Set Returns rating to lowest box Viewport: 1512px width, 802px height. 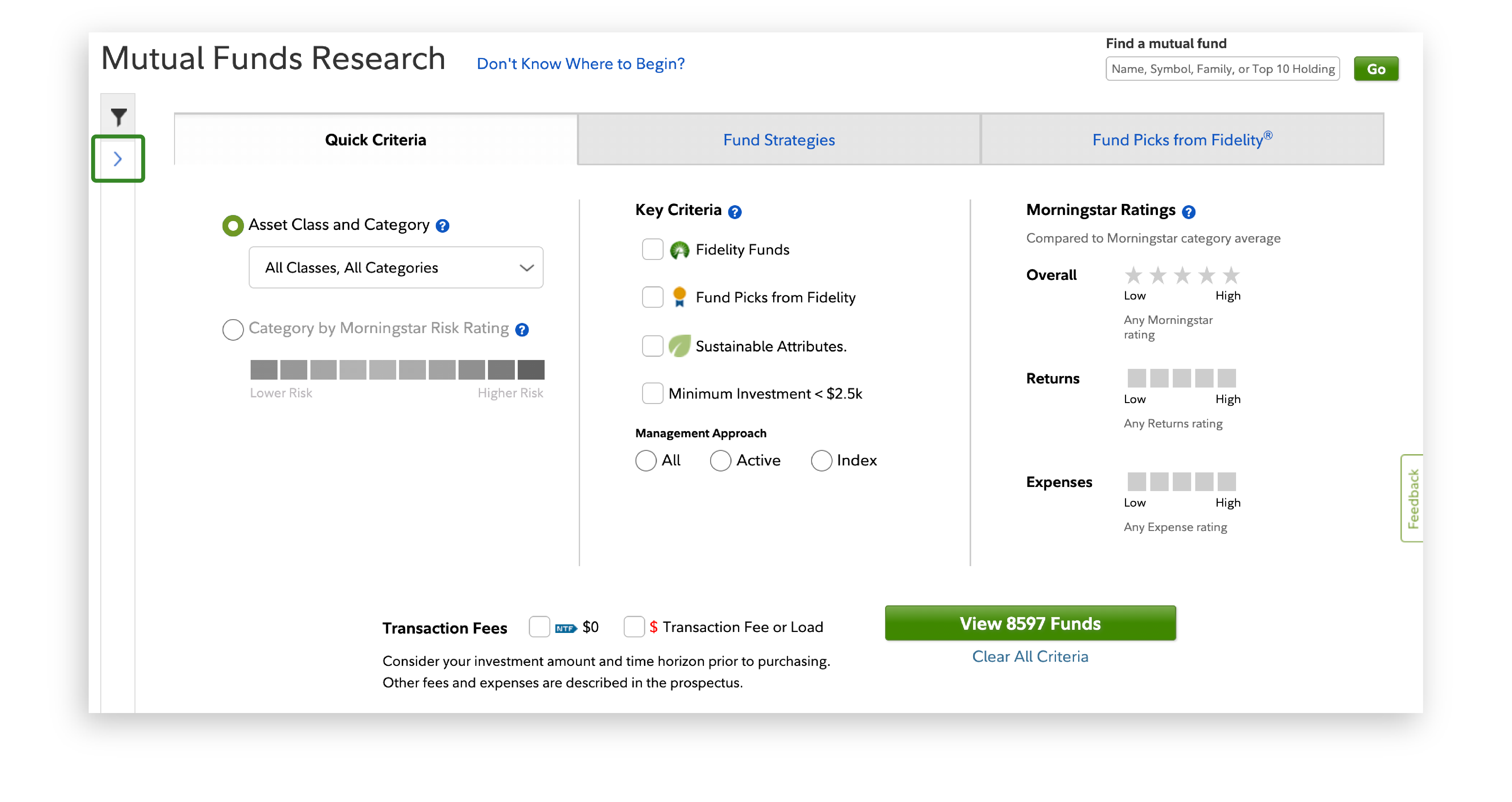[x=1136, y=378]
